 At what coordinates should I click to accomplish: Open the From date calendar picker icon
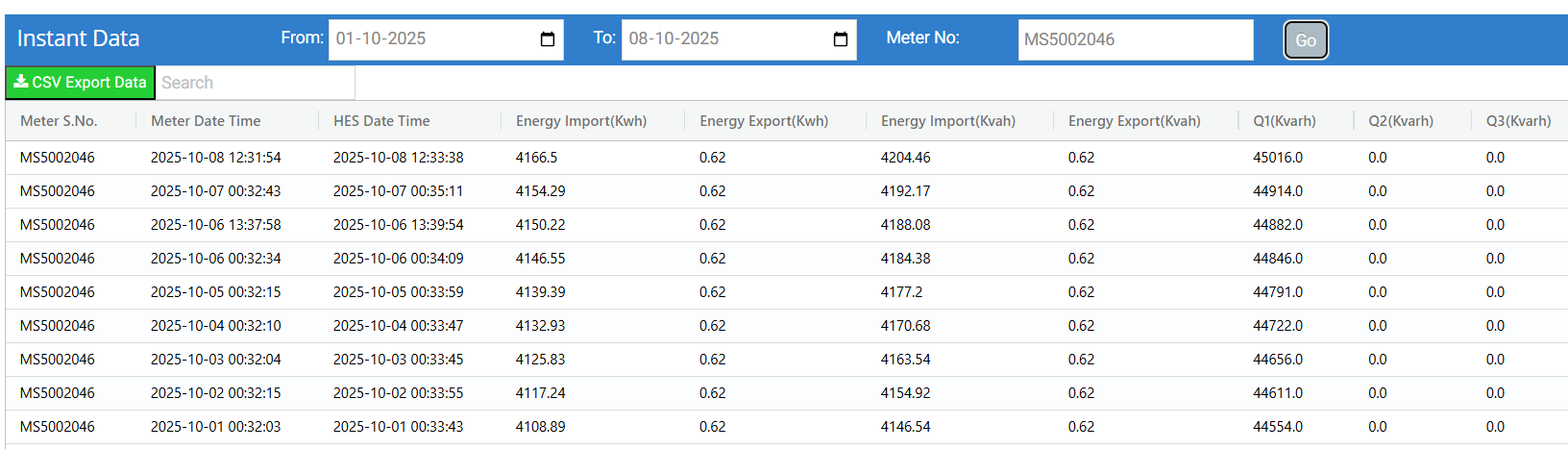[x=548, y=39]
